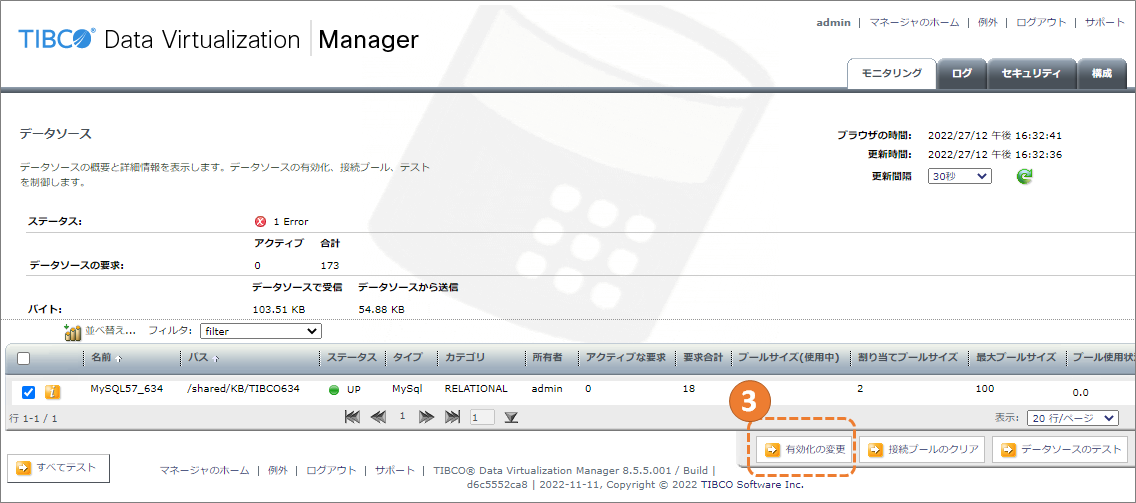Viewport: 1136px width, 503px height.
Task: Click the すべてテスト button
Action: pyautogui.click(x=58, y=468)
